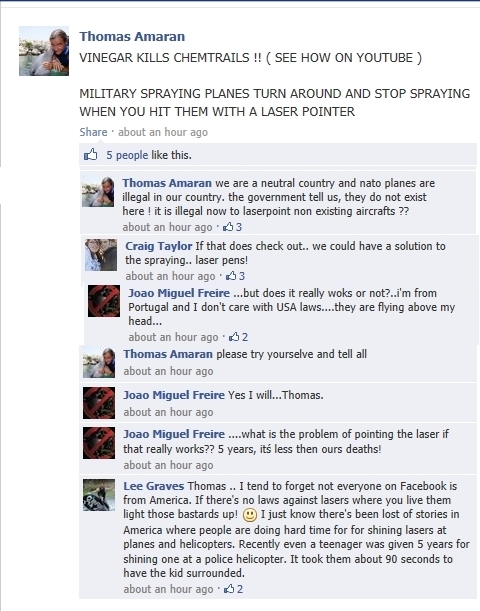Open Lee Graves' profile name link
This screenshot has width=480, height=611.
coord(154,486)
